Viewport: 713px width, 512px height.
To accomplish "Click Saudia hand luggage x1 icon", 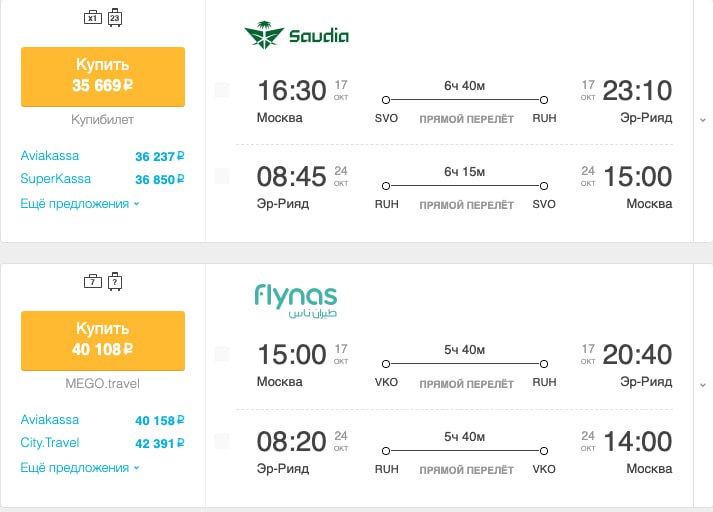I will (x=93, y=18).
